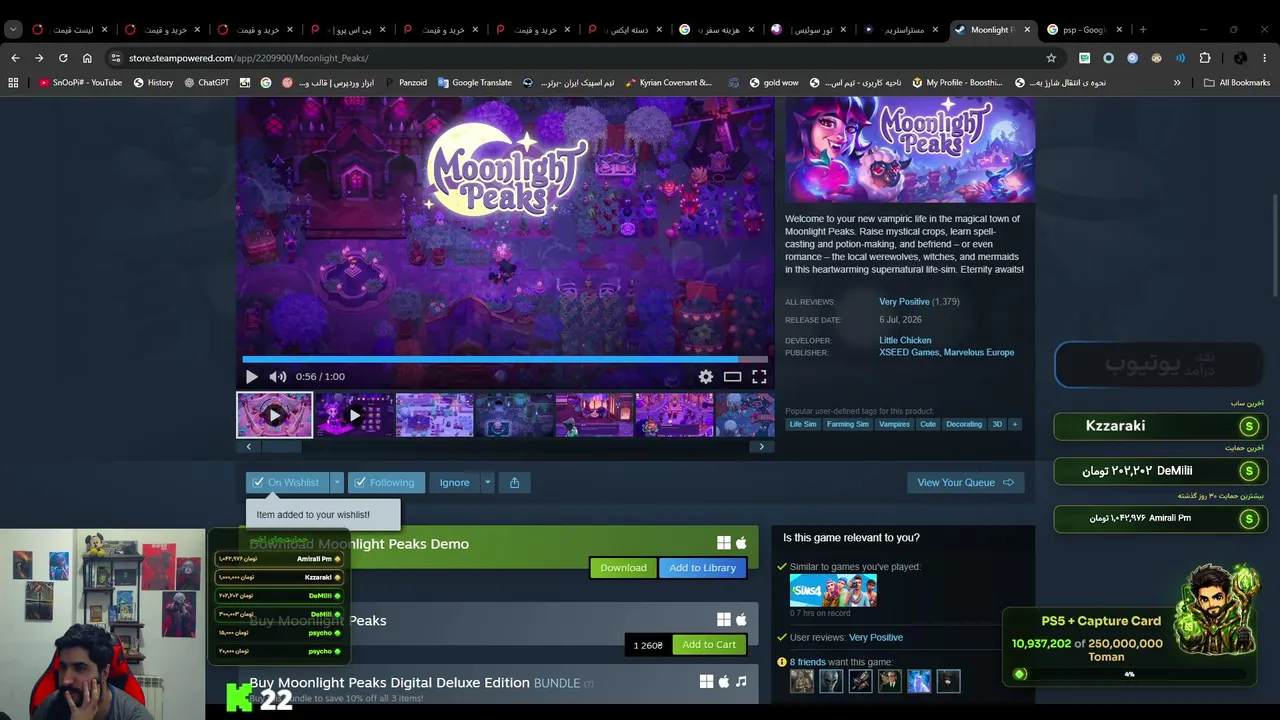The height and width of the screenshot is (720, 1280).
Task: Select the Vampires tag
Action: point(894,424)
